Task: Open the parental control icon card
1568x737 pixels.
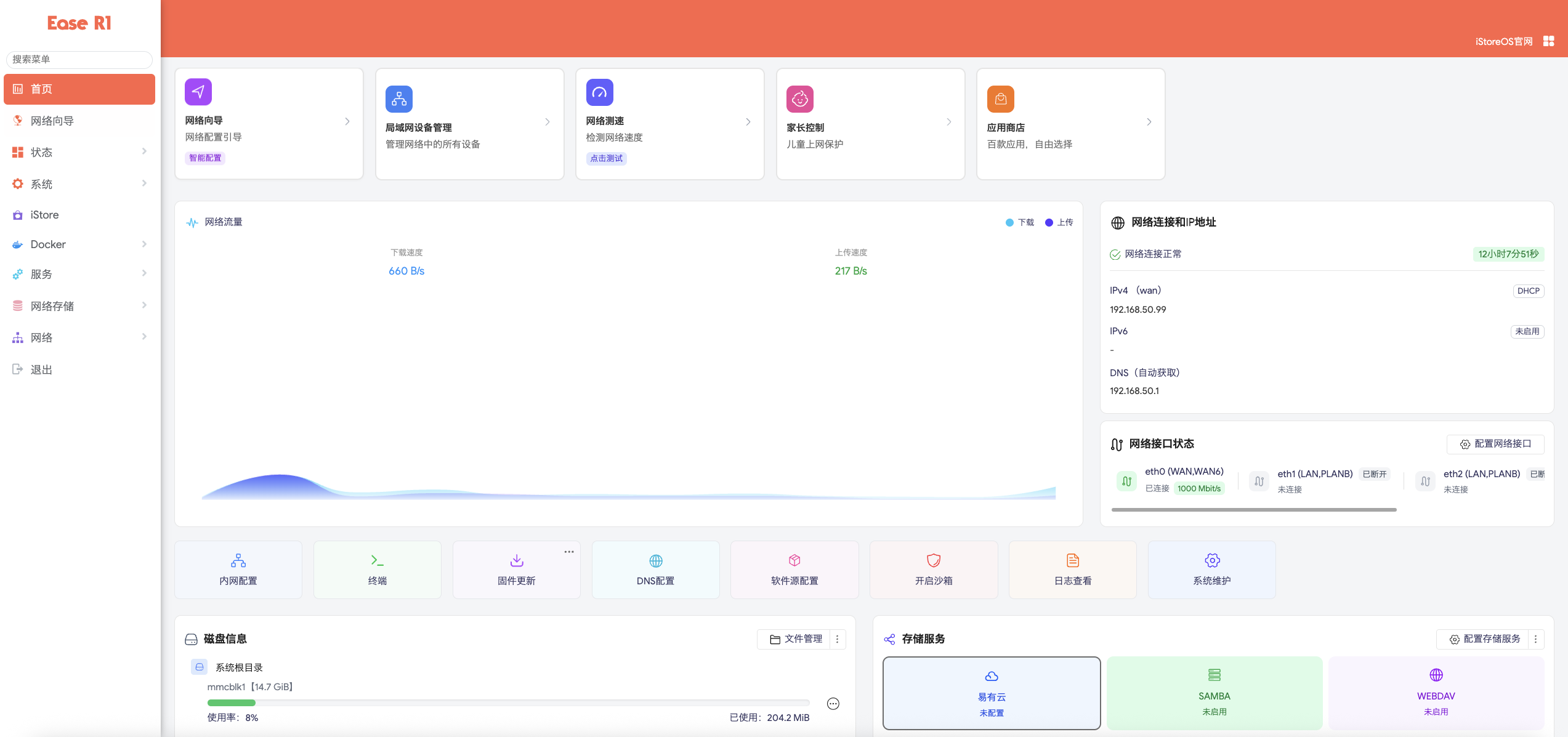Action: coord(800,99)
